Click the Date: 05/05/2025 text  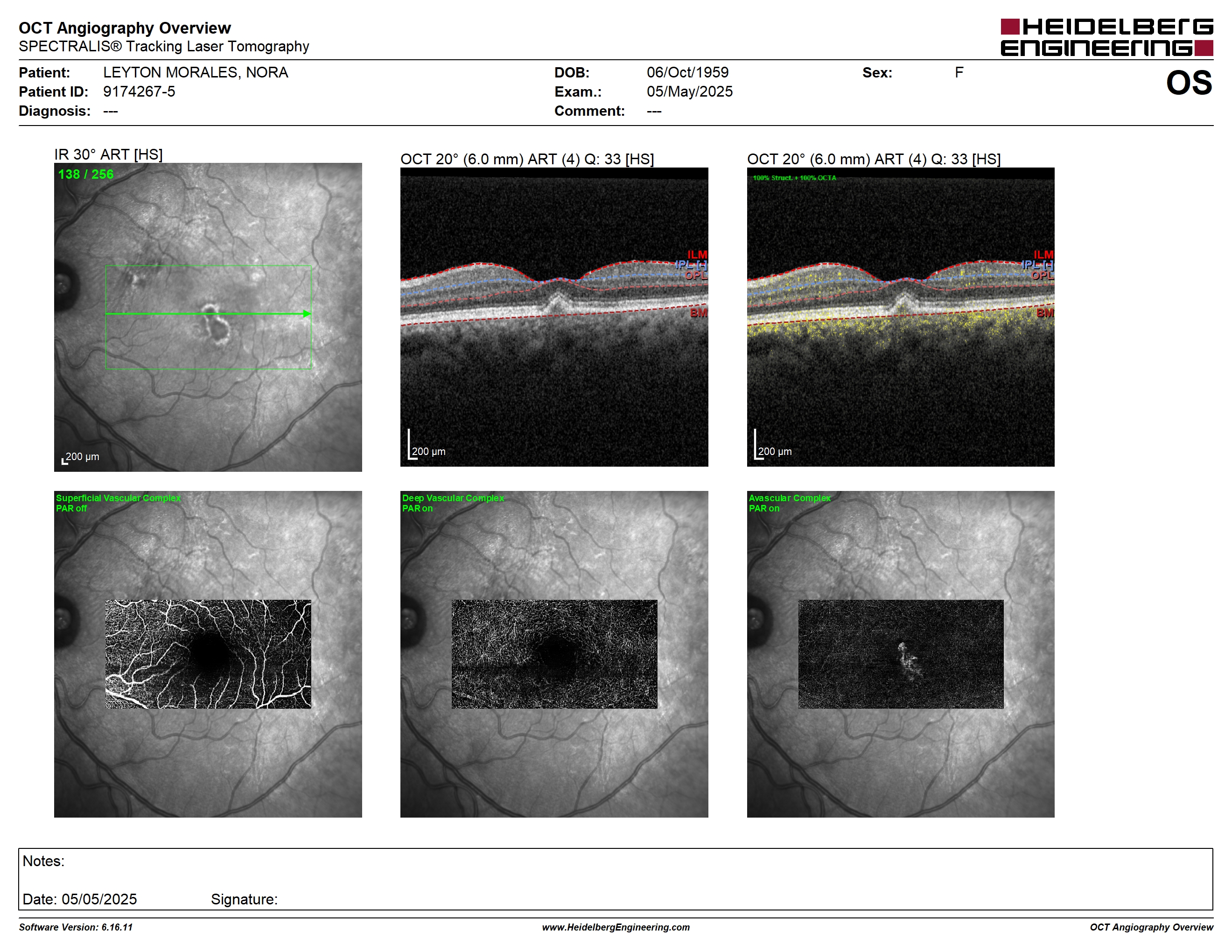79,899
